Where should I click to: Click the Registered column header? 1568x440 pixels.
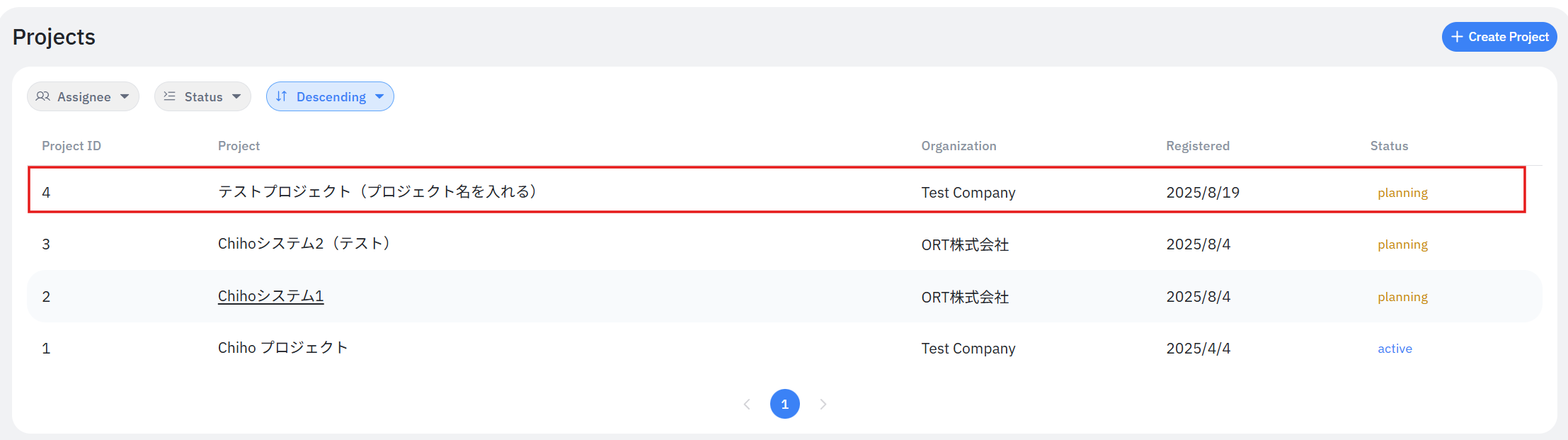[1198, 146]
